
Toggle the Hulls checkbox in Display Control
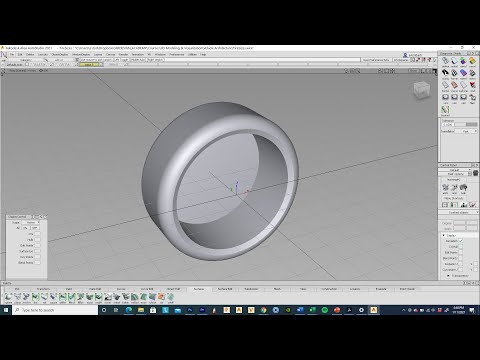37,240
